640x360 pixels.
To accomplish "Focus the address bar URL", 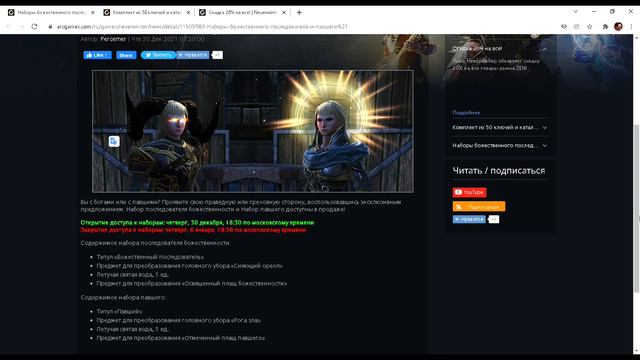I will 202,27.
